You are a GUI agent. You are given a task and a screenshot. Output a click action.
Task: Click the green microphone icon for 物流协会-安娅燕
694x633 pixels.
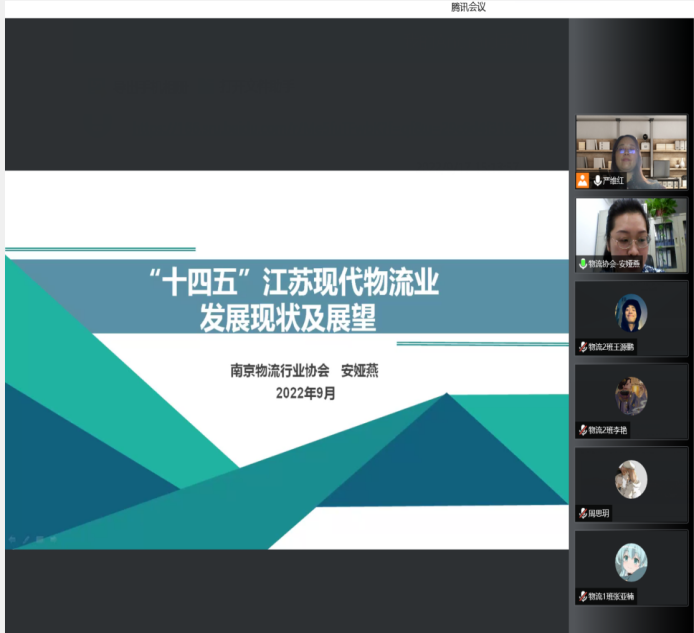[583, 264]
